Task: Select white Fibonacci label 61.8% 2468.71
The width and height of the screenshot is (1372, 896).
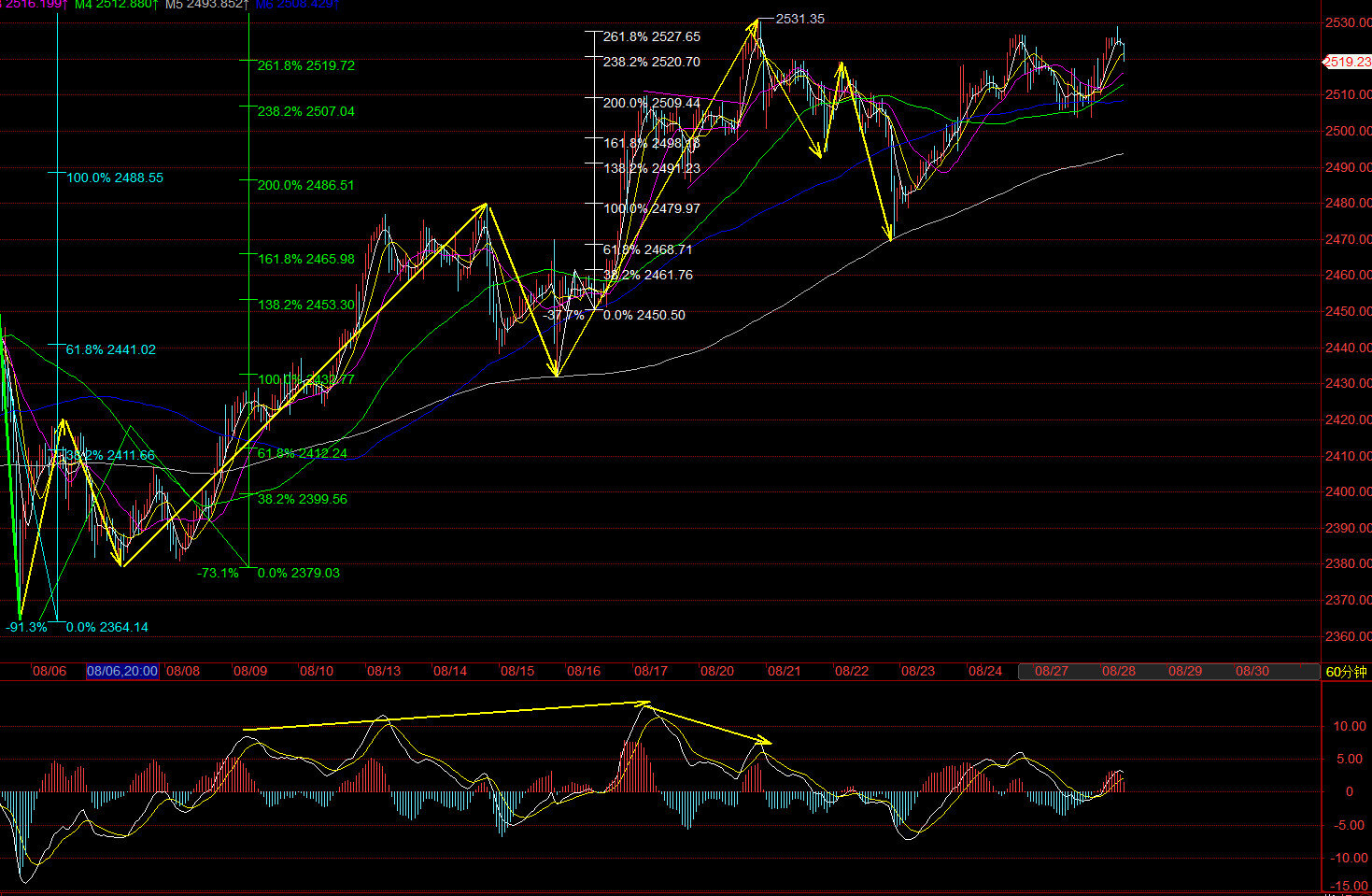Action: tap(648, 249)
